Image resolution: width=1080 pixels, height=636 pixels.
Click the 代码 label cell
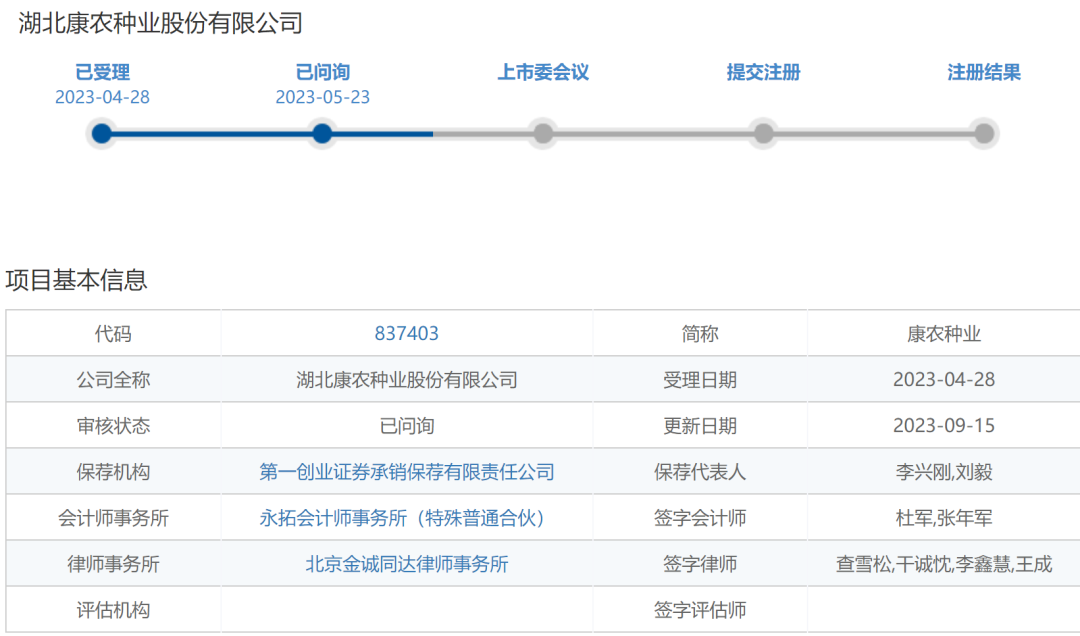[x=114, y=334]
